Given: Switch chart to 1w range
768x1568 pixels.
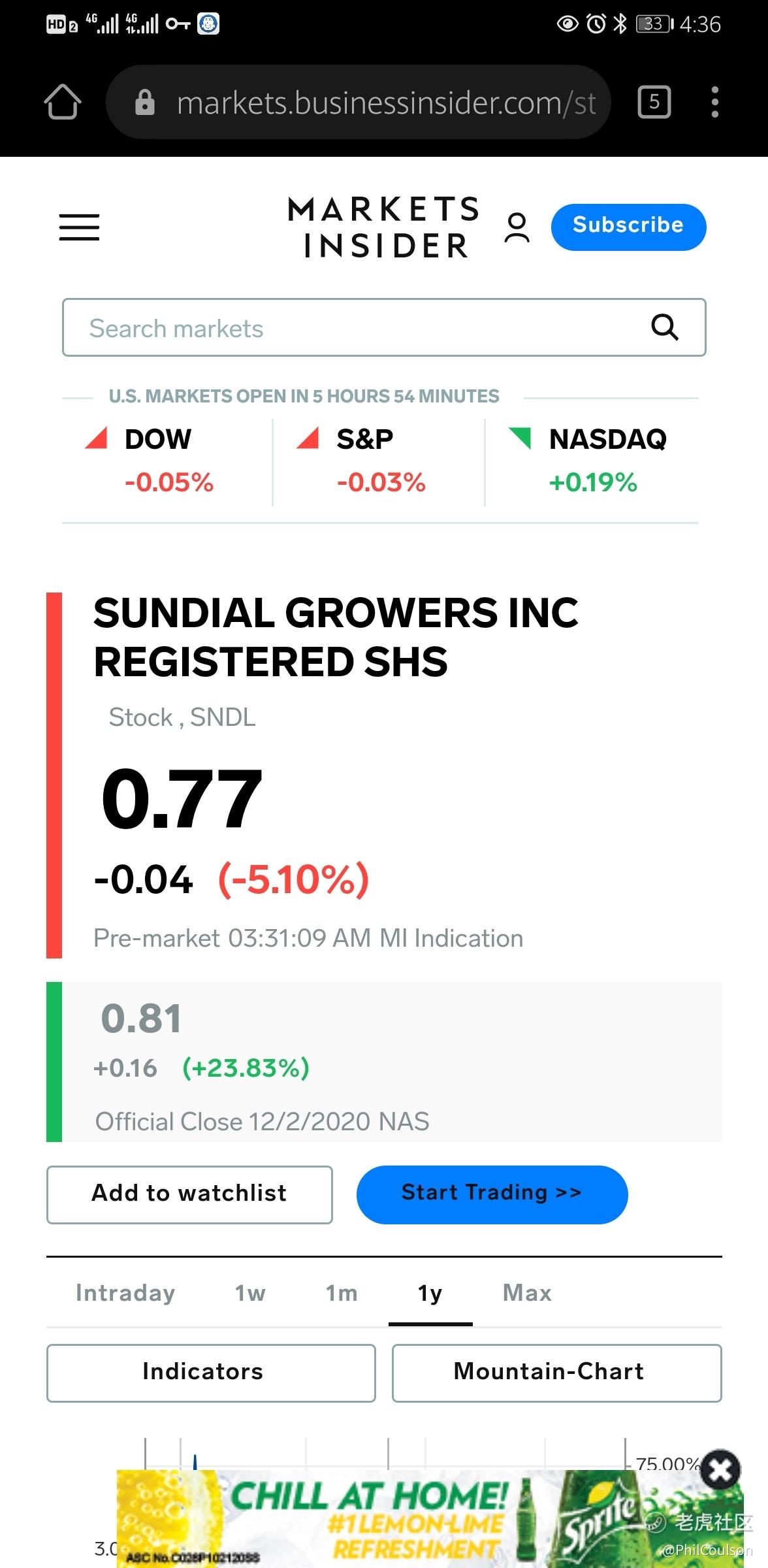Looking at the screenshot, I should click(250, 1292).
